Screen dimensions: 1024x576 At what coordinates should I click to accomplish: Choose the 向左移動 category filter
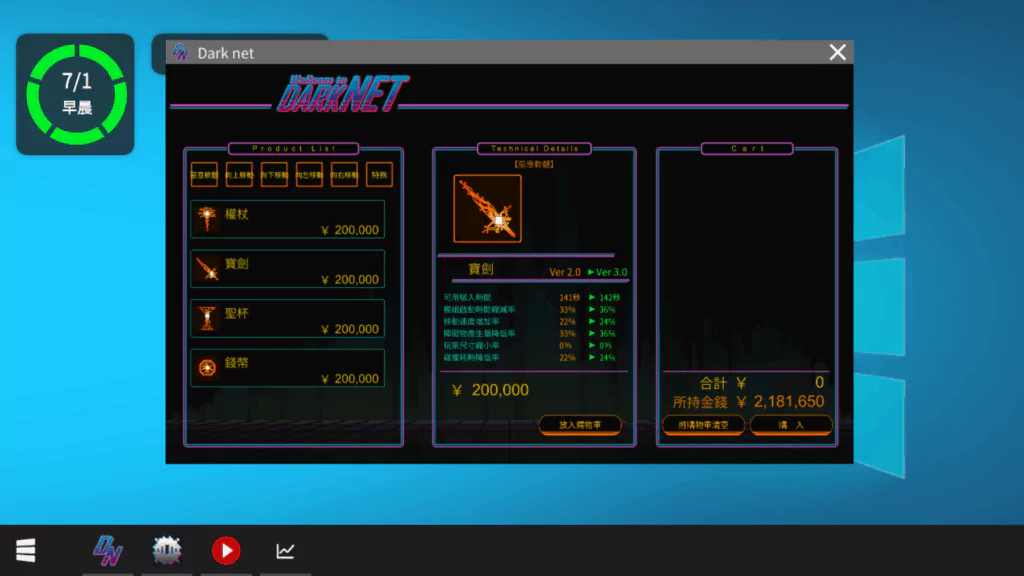309,175
